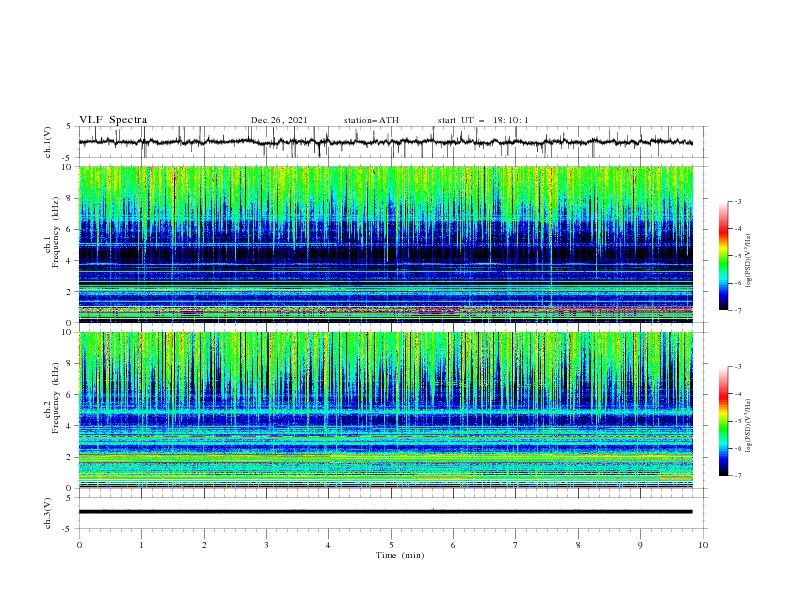The width and height of the screenshot is (792, 612).
Task: Click the time axis end label '10'
Action: 703,545
